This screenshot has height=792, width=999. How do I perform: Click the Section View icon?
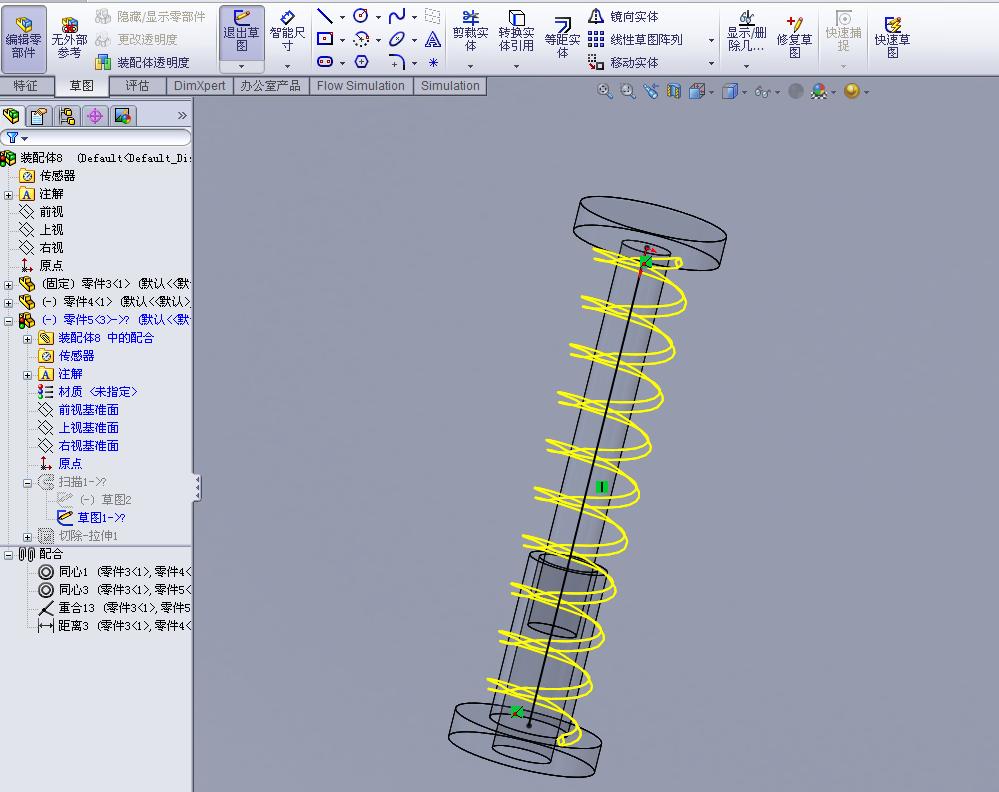673,92
